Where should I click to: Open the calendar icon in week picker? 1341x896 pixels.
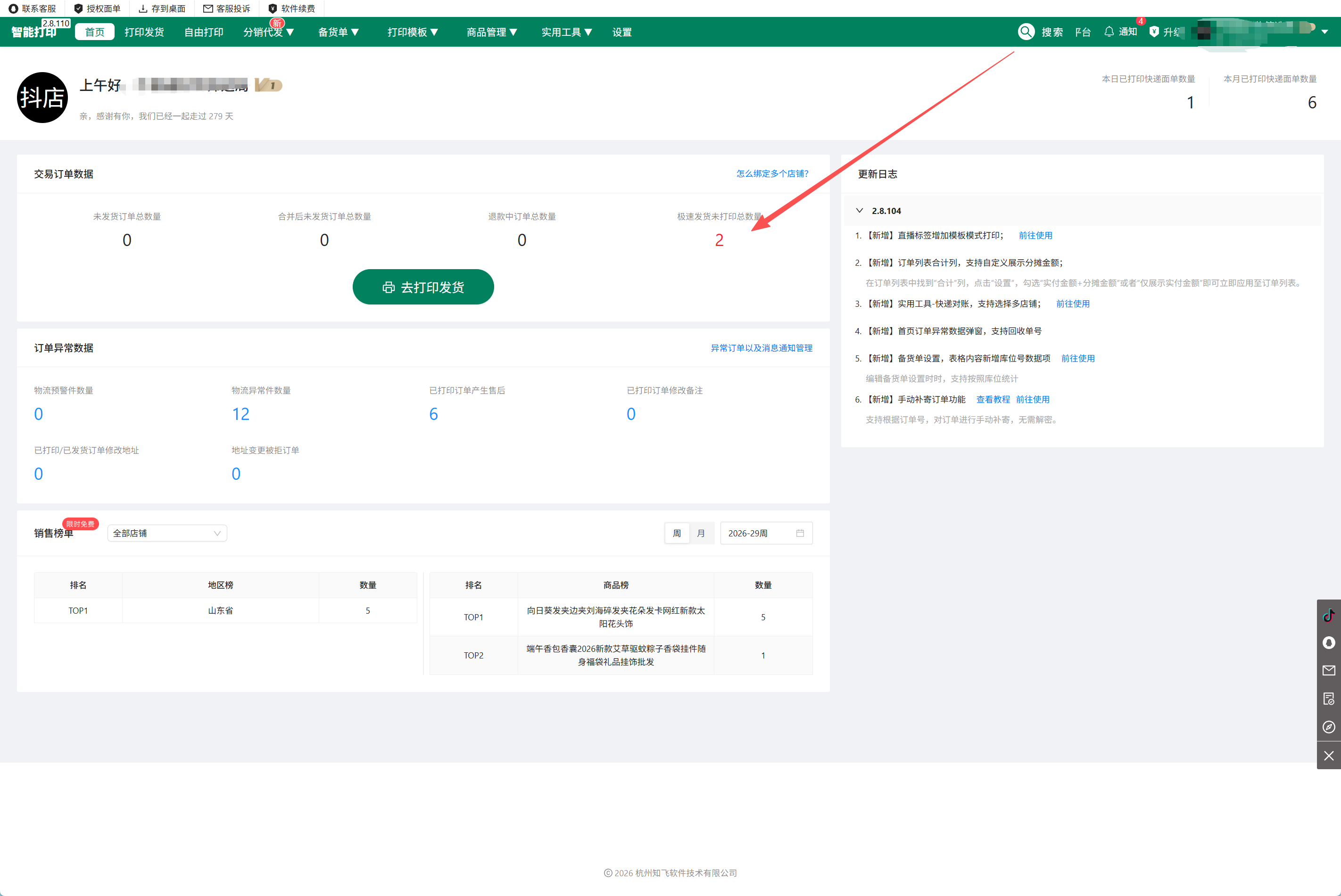[800, 533]
